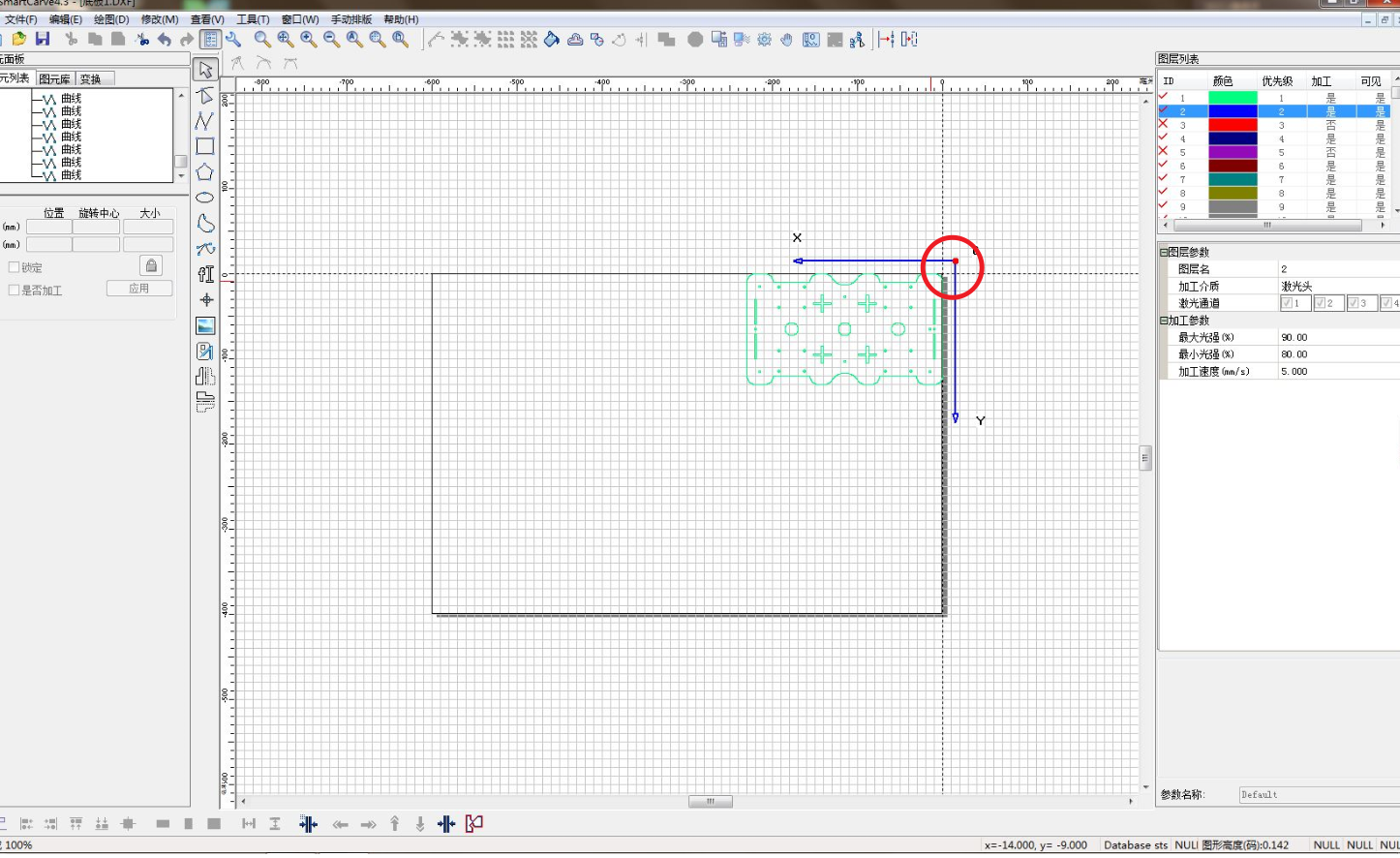Click the scissors cut icon

[x=71, y=39]
